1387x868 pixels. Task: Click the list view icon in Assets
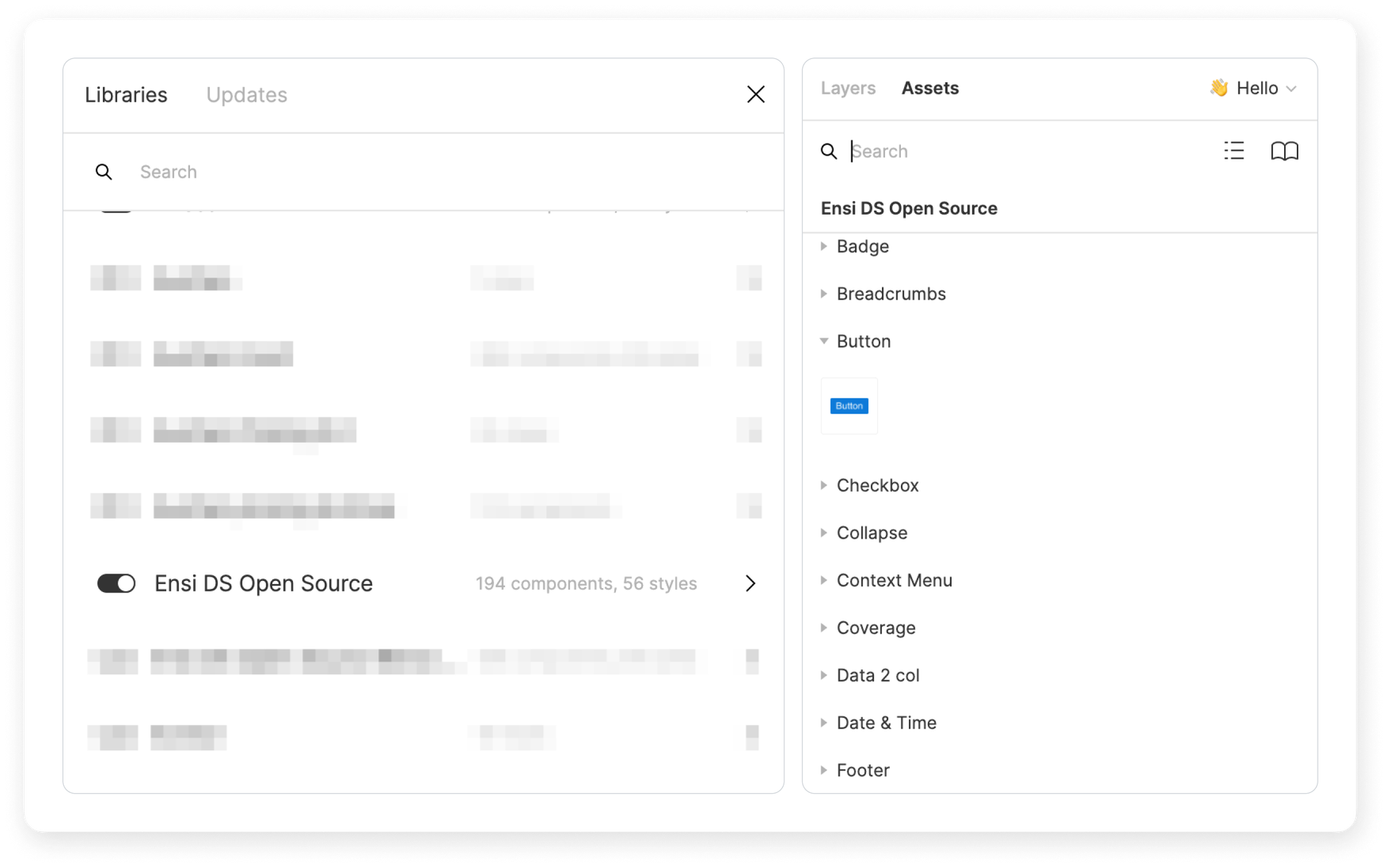pyautogui.click(x=1234, y=151)
